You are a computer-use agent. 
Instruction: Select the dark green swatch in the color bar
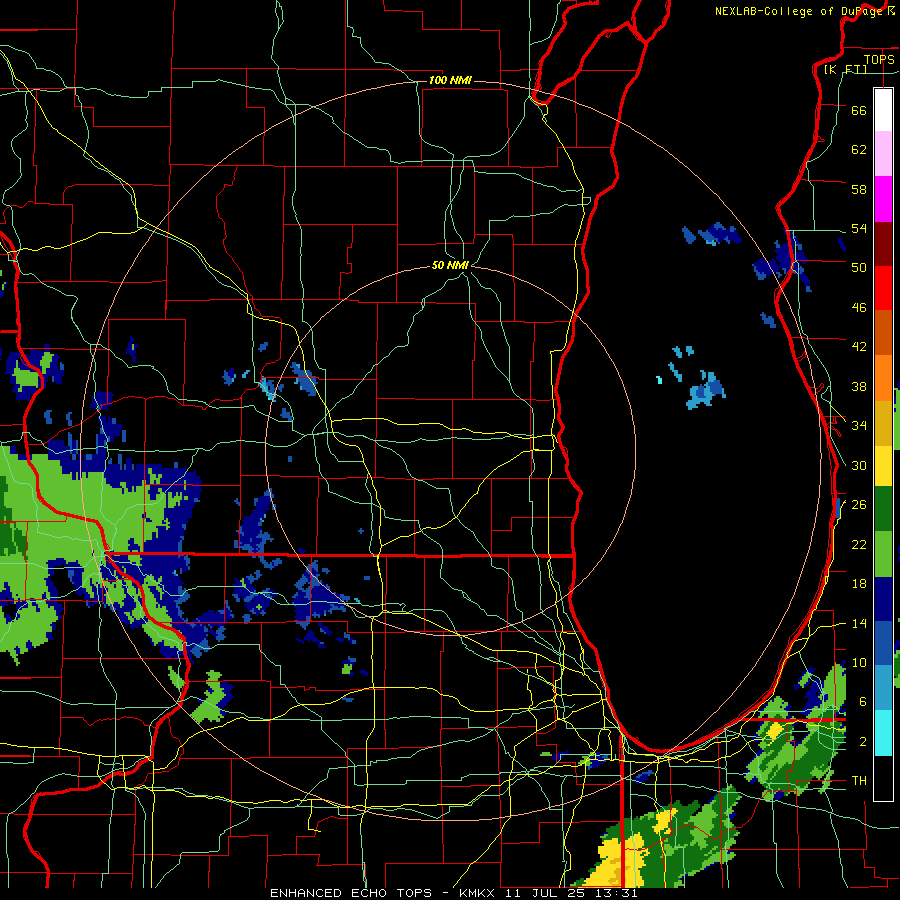[883, 509]
